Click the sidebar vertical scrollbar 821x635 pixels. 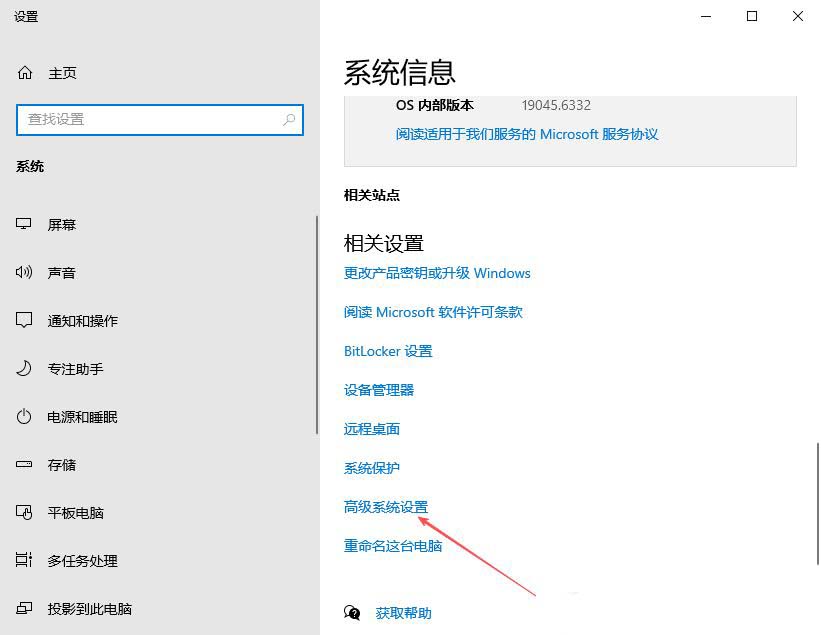pyautogui.click(x=317, y=325)
